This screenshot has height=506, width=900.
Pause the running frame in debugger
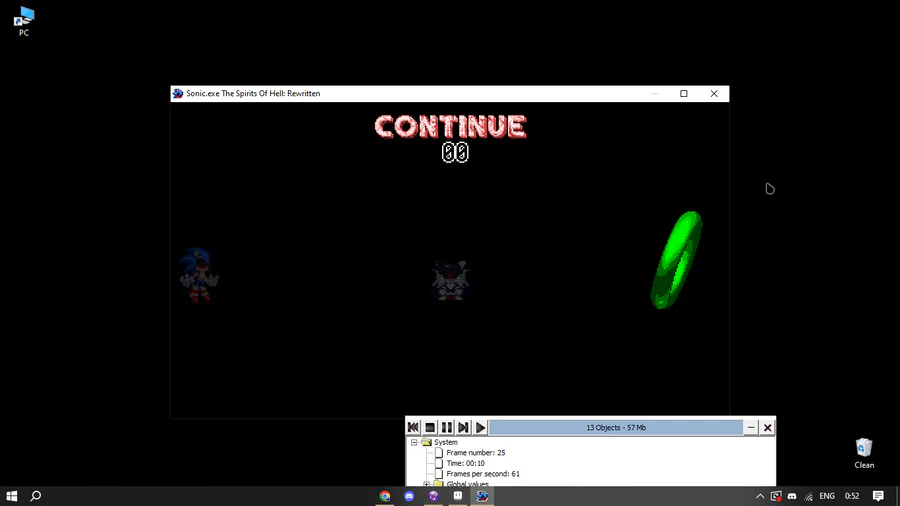coord(447,427)
